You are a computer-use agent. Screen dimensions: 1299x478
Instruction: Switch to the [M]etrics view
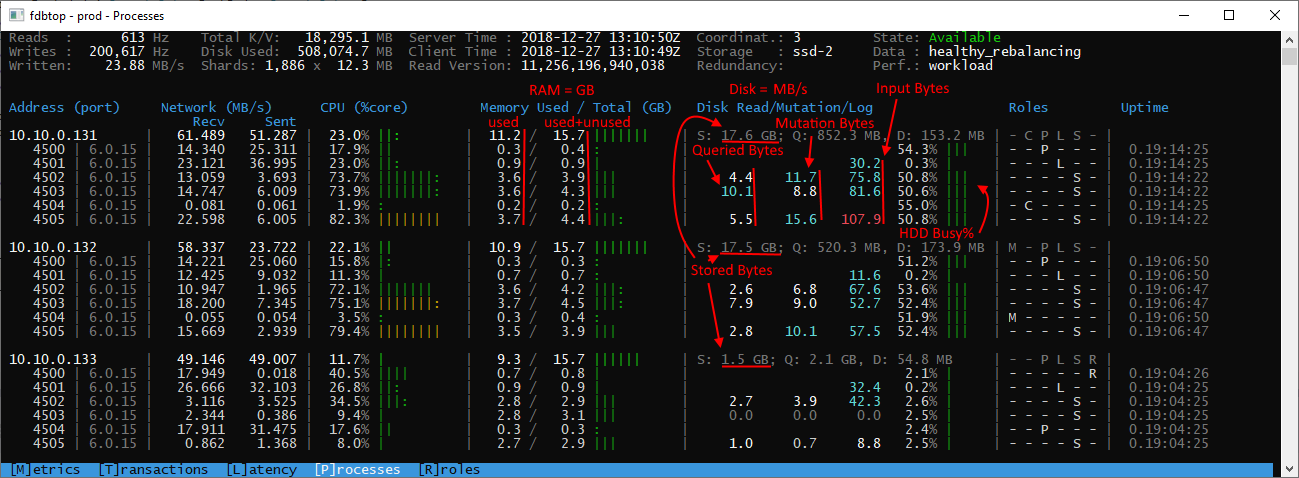[x=45, y=469]
